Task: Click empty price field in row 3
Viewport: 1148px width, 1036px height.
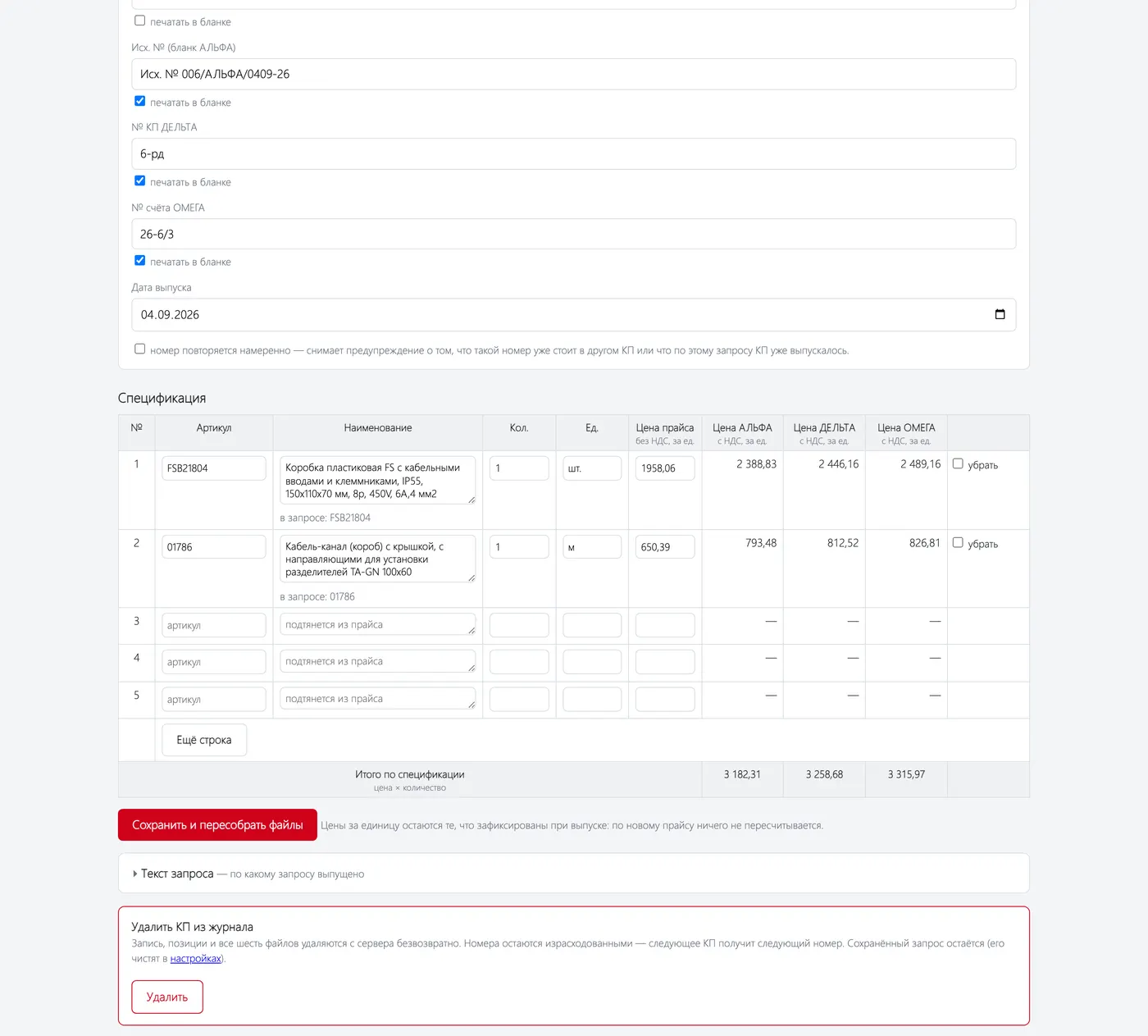Action: (665, 625)
